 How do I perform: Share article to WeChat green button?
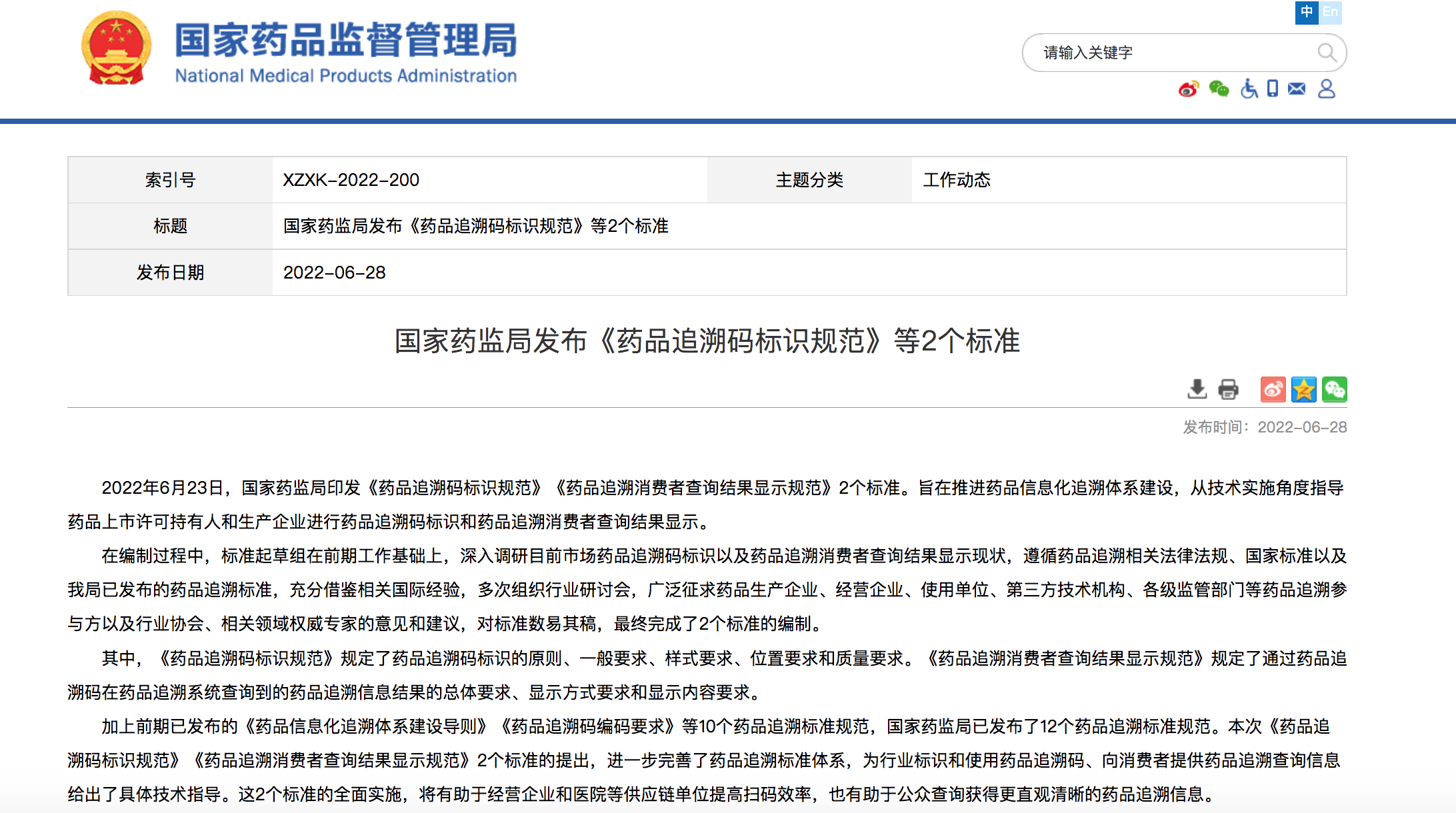1335,389
